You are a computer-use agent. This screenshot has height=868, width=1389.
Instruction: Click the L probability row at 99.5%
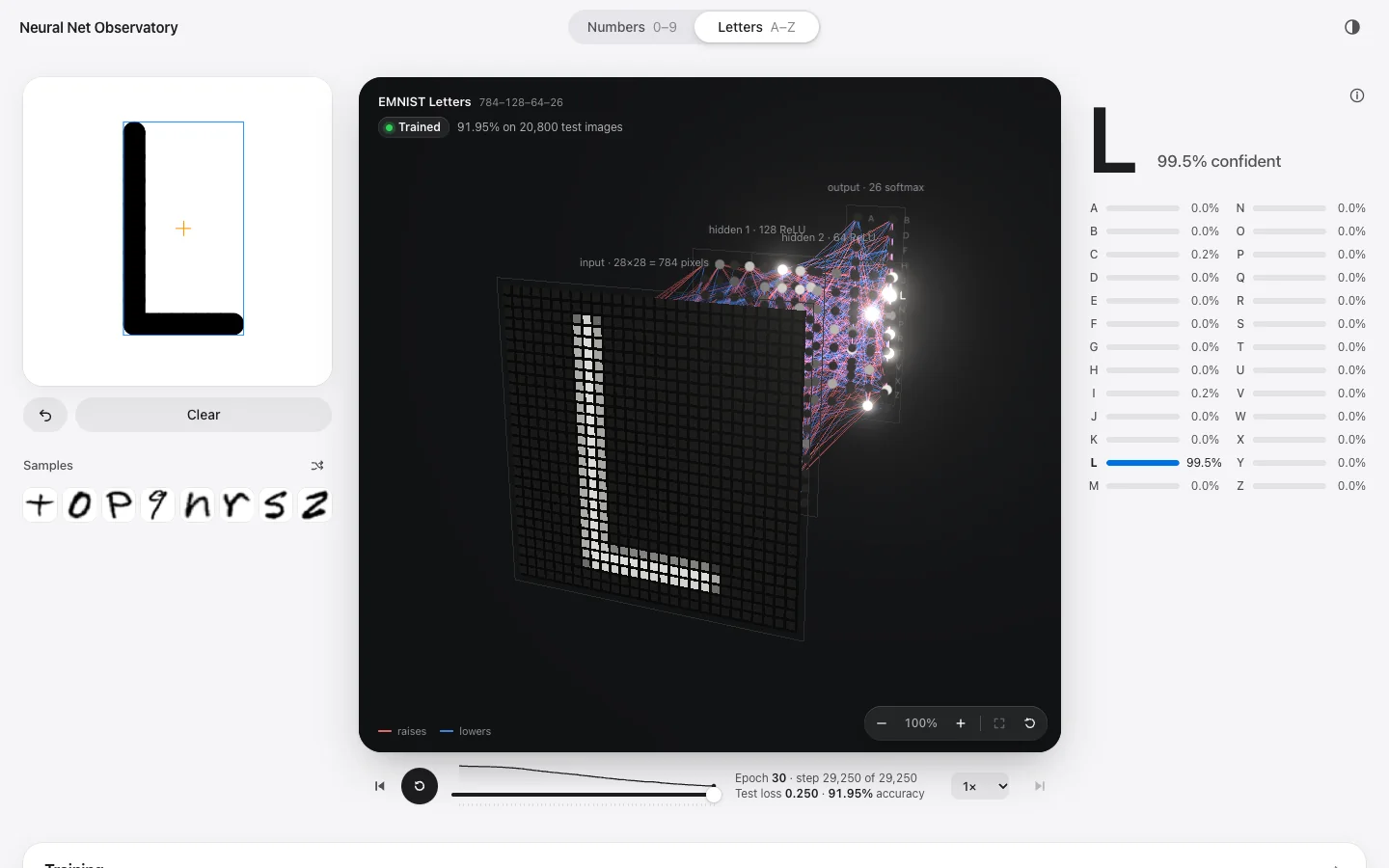[1156, 463]
